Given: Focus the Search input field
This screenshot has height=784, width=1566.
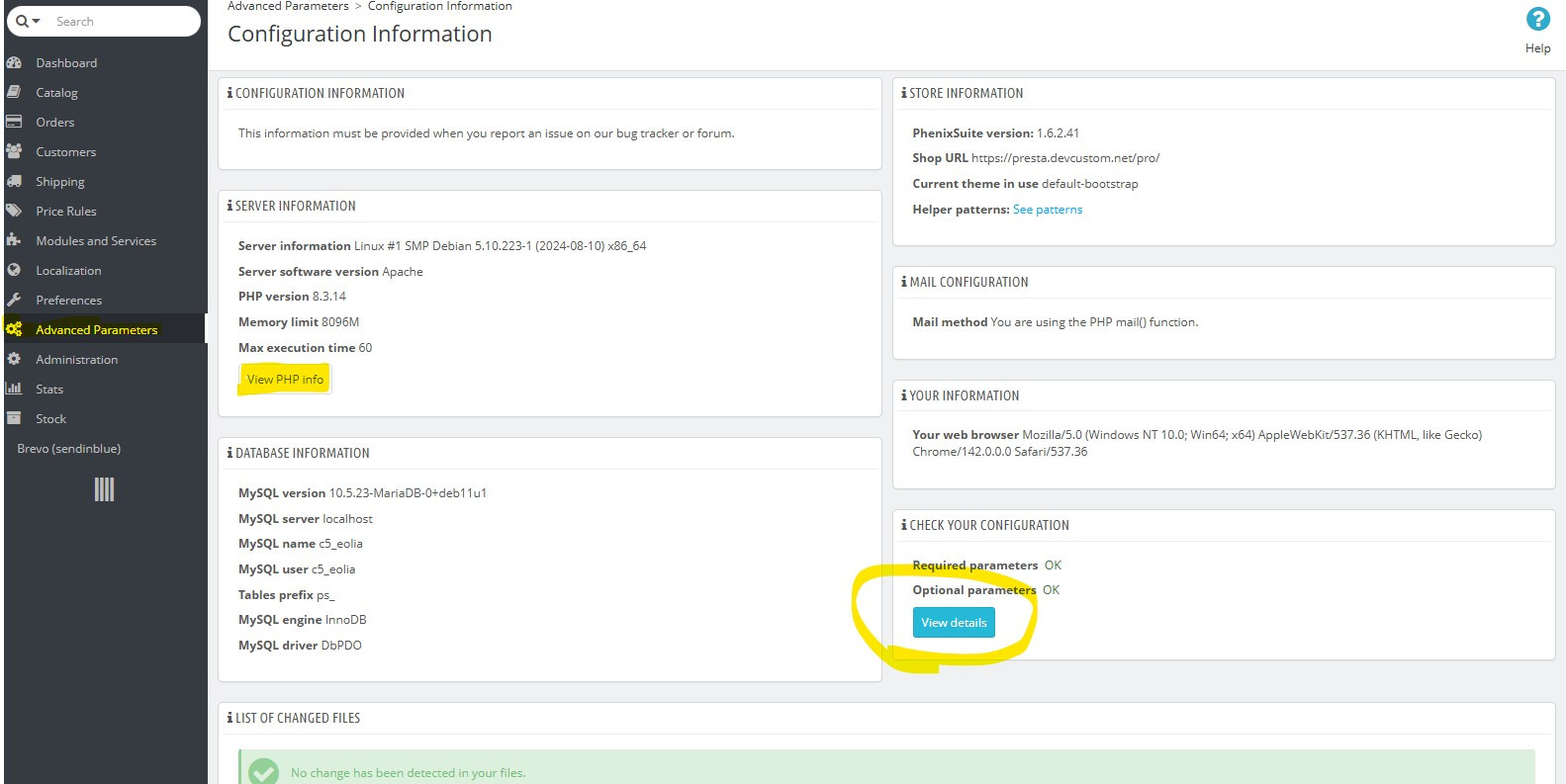Looking at the screenshot, I should 119,21.
